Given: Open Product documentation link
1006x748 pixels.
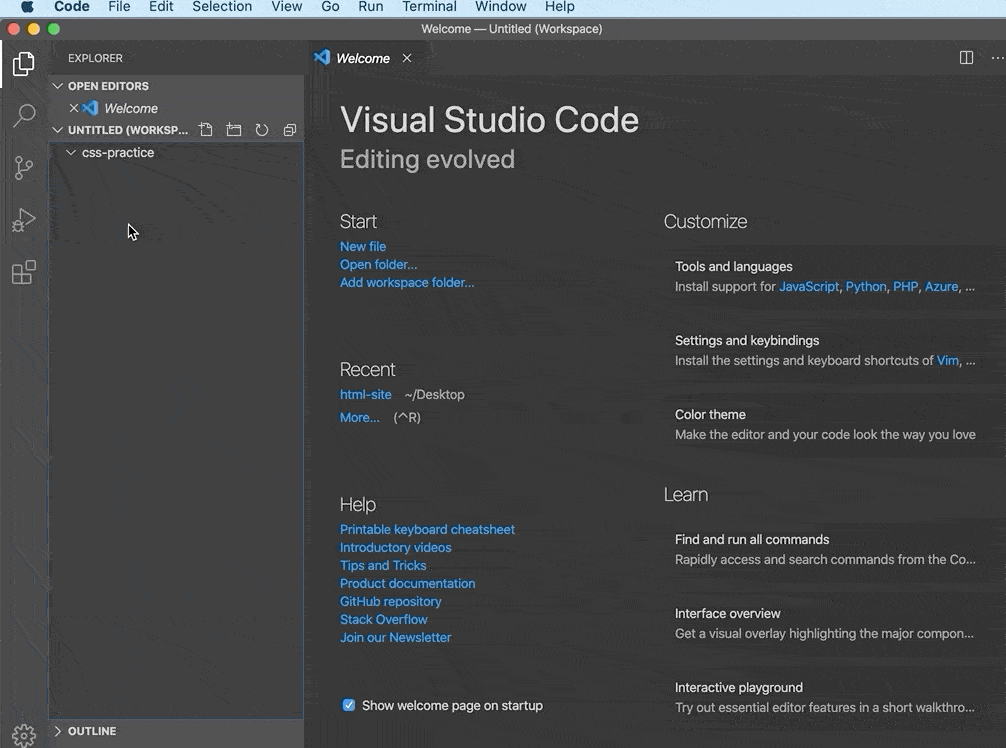Looking at the screenshot, I should (x=407, y=583).
